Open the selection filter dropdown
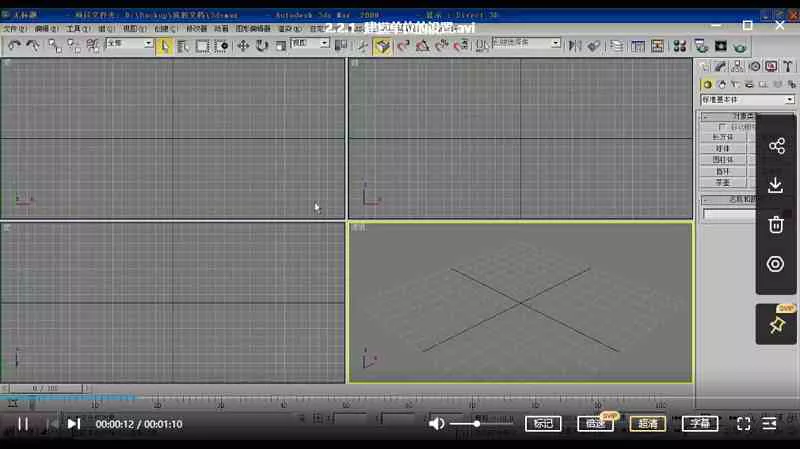The width and height of the screenshot is (800, 449). click(129, 45)
